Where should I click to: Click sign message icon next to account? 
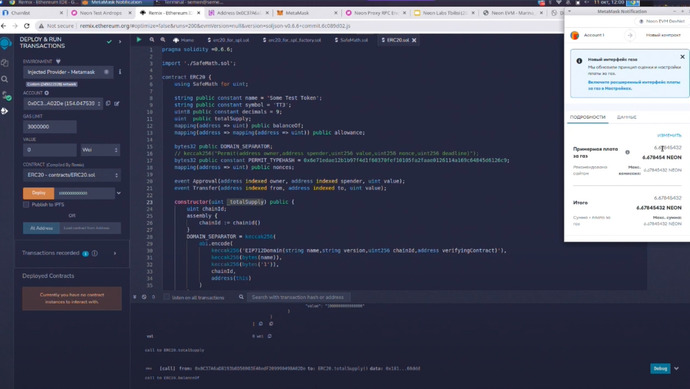[117, 103]
